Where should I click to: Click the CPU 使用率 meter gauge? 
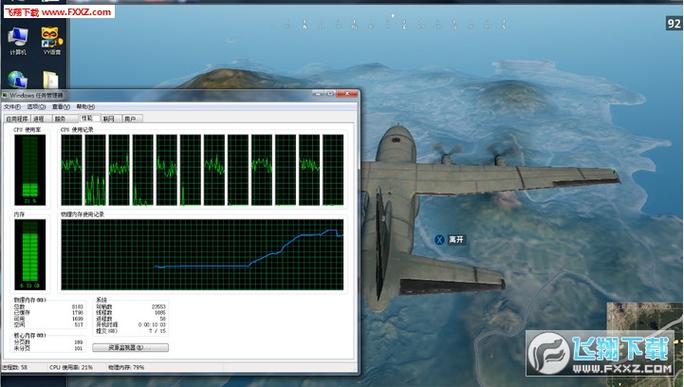coord(30,170)
